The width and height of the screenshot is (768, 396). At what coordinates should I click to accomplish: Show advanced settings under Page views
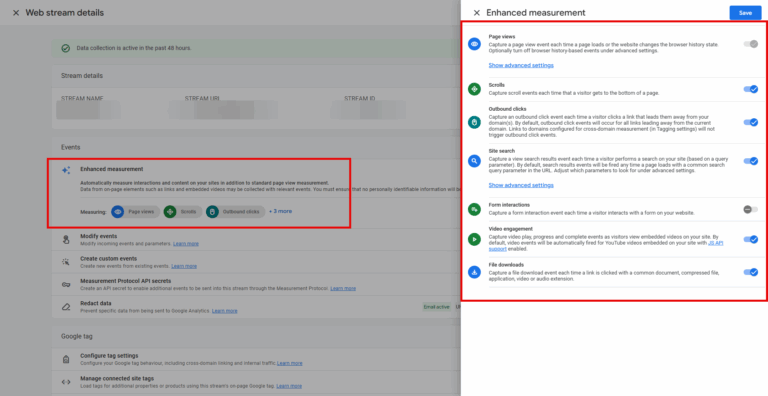coord(521,65)
